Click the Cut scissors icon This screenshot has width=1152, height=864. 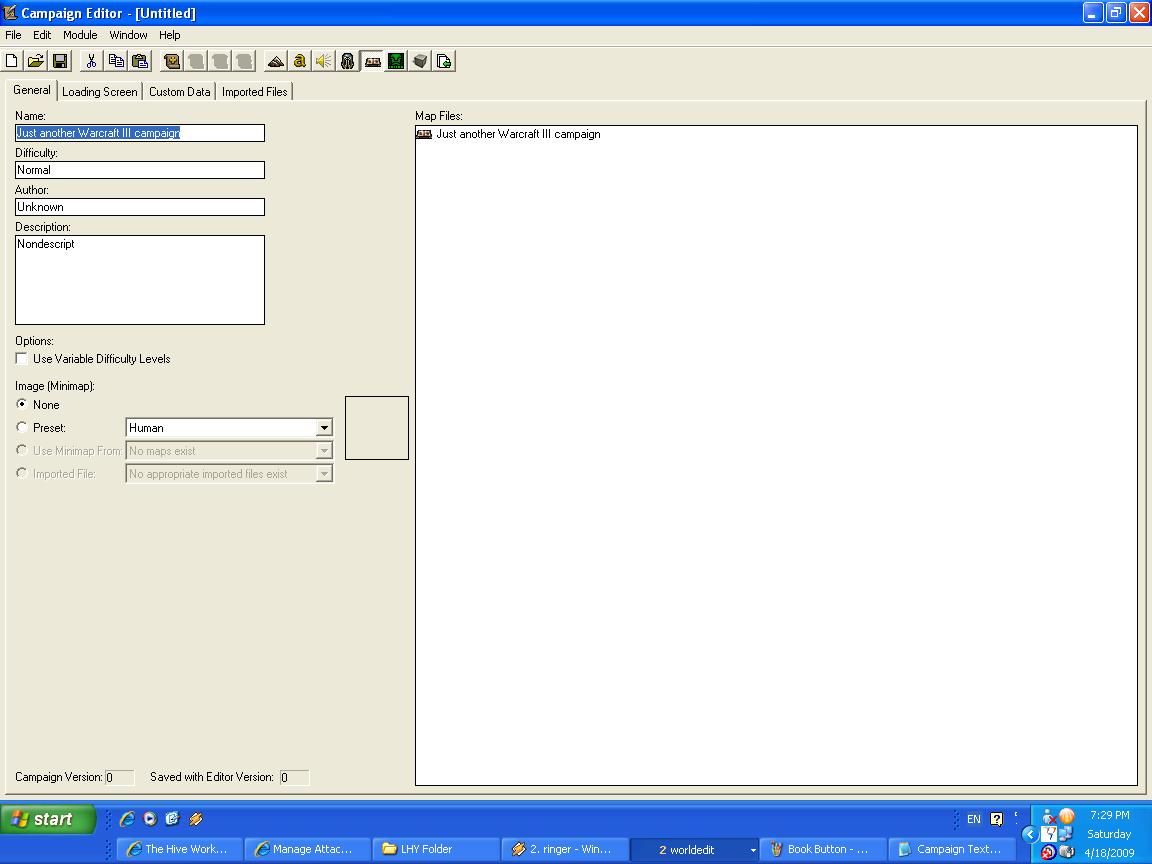91,61
